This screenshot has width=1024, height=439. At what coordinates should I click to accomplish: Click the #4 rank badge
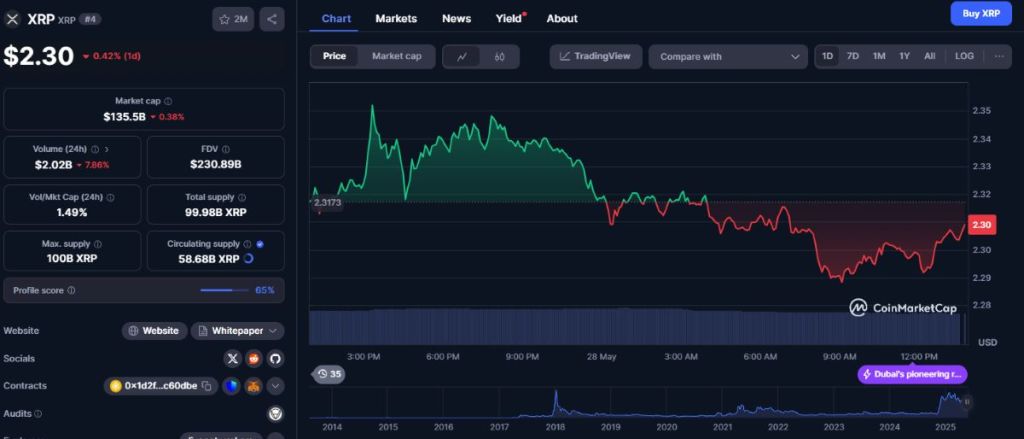(x=89, y=20)
